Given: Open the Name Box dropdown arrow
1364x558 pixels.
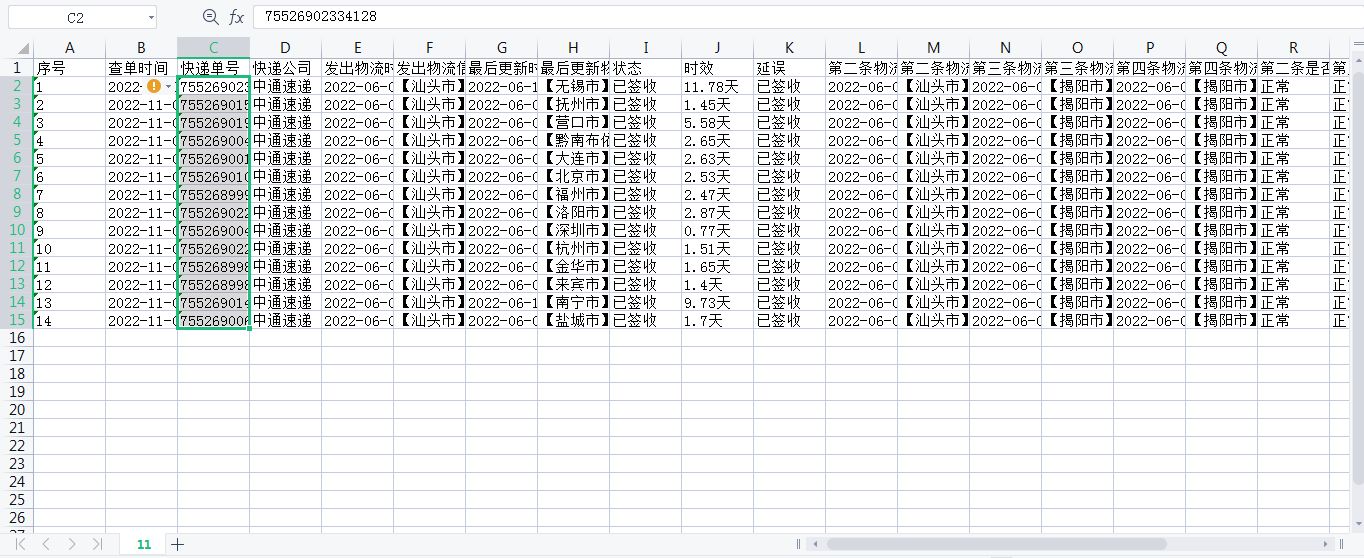Looking at the screenshot, I should pyautogui.click(x=150, y=17).
